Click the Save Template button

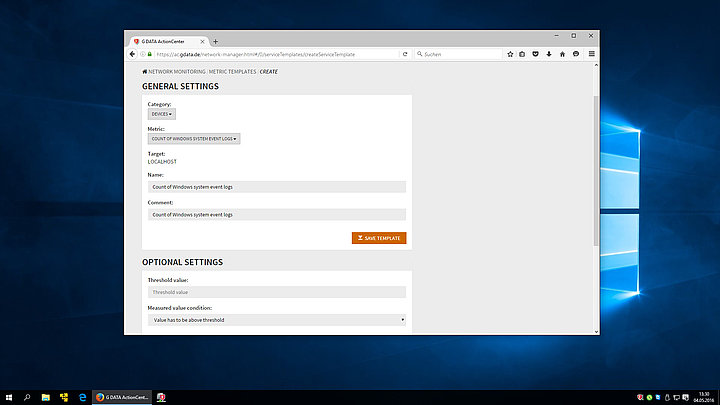(x=379, y=238)
